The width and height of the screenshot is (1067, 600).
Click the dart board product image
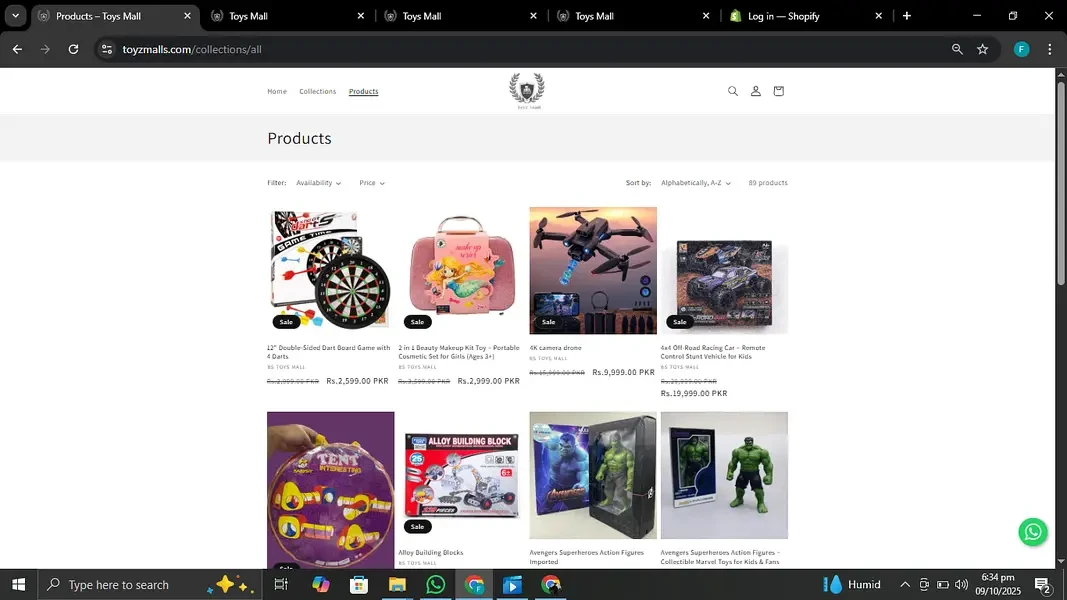330,270
